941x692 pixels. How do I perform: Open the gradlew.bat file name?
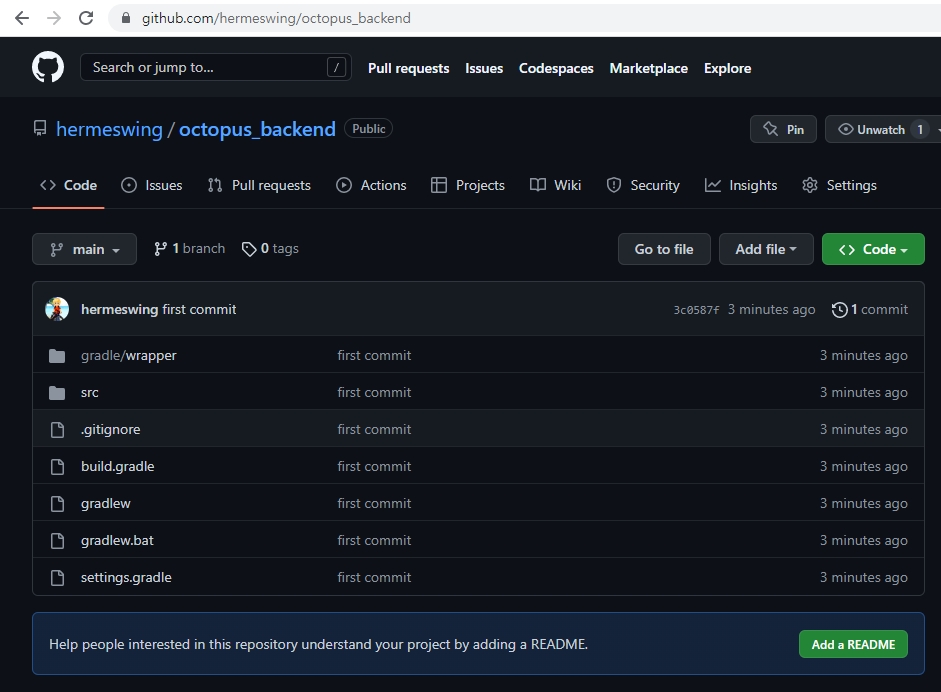click(118, 540)
